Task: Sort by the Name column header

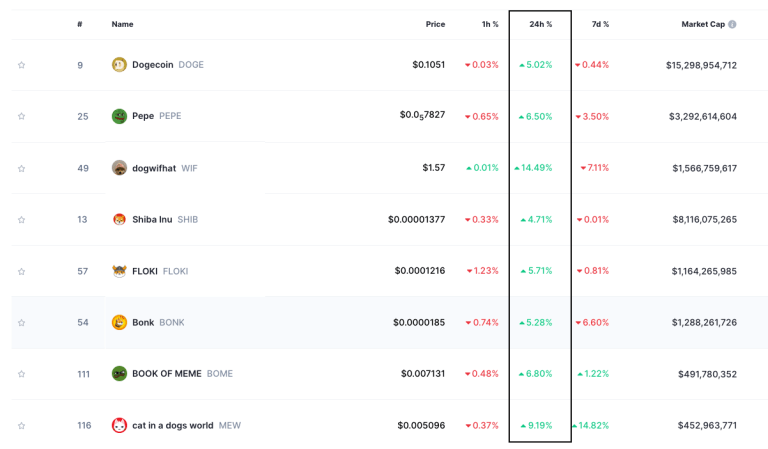Action: (x=122, y=24)
